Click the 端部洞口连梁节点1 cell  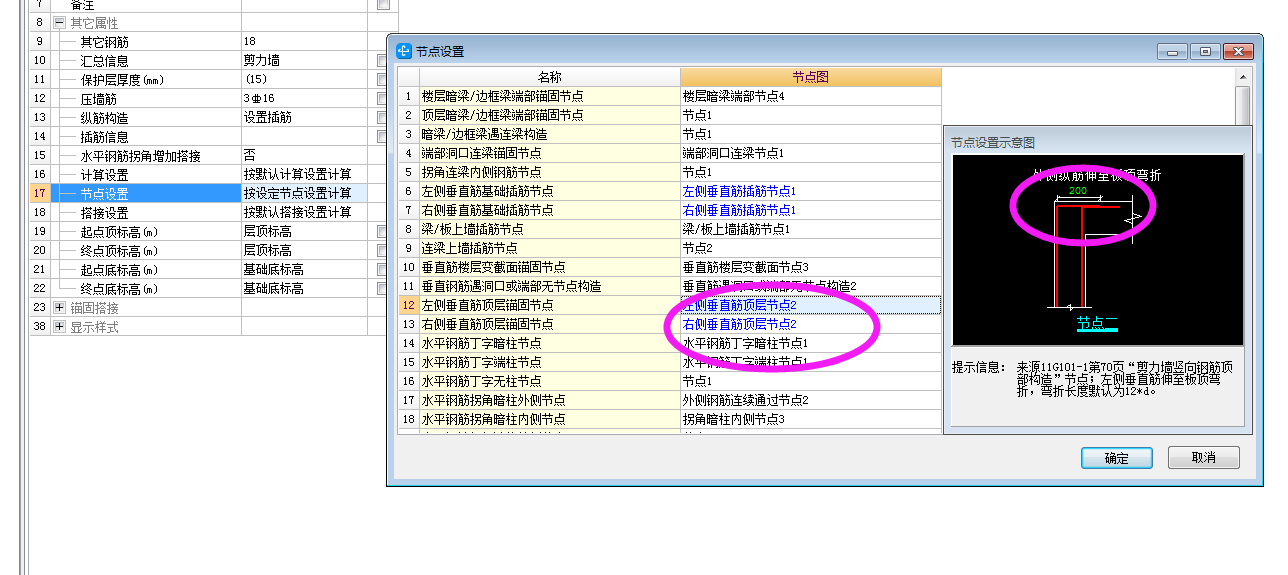click(x=811, y=153)
